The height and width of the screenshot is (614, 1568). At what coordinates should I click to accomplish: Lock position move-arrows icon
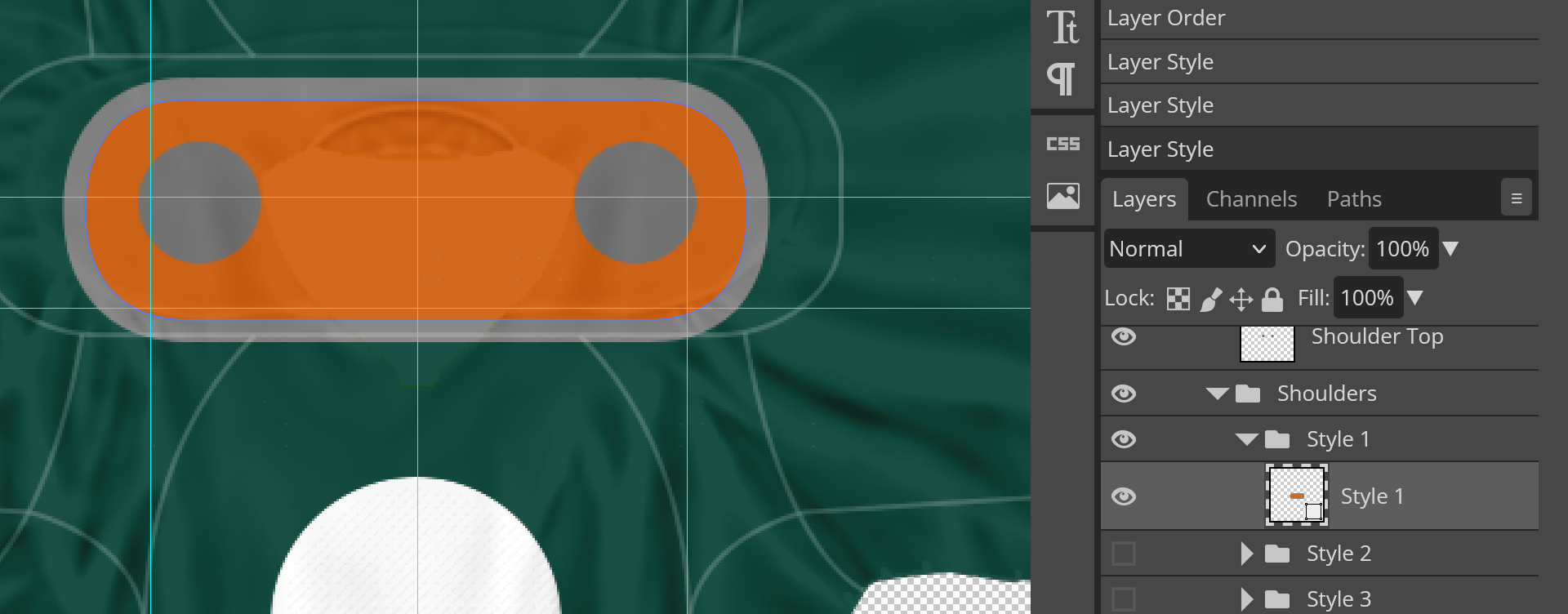[x=1241, y=299]
